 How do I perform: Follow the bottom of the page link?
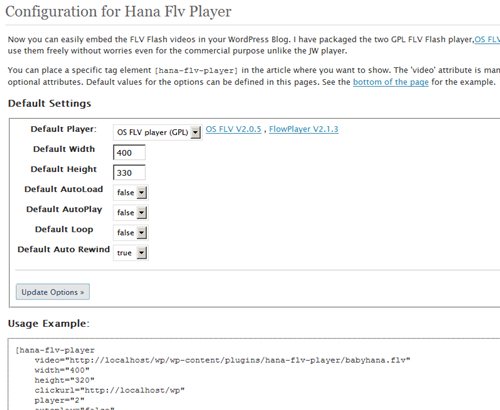tap(391, 82)
